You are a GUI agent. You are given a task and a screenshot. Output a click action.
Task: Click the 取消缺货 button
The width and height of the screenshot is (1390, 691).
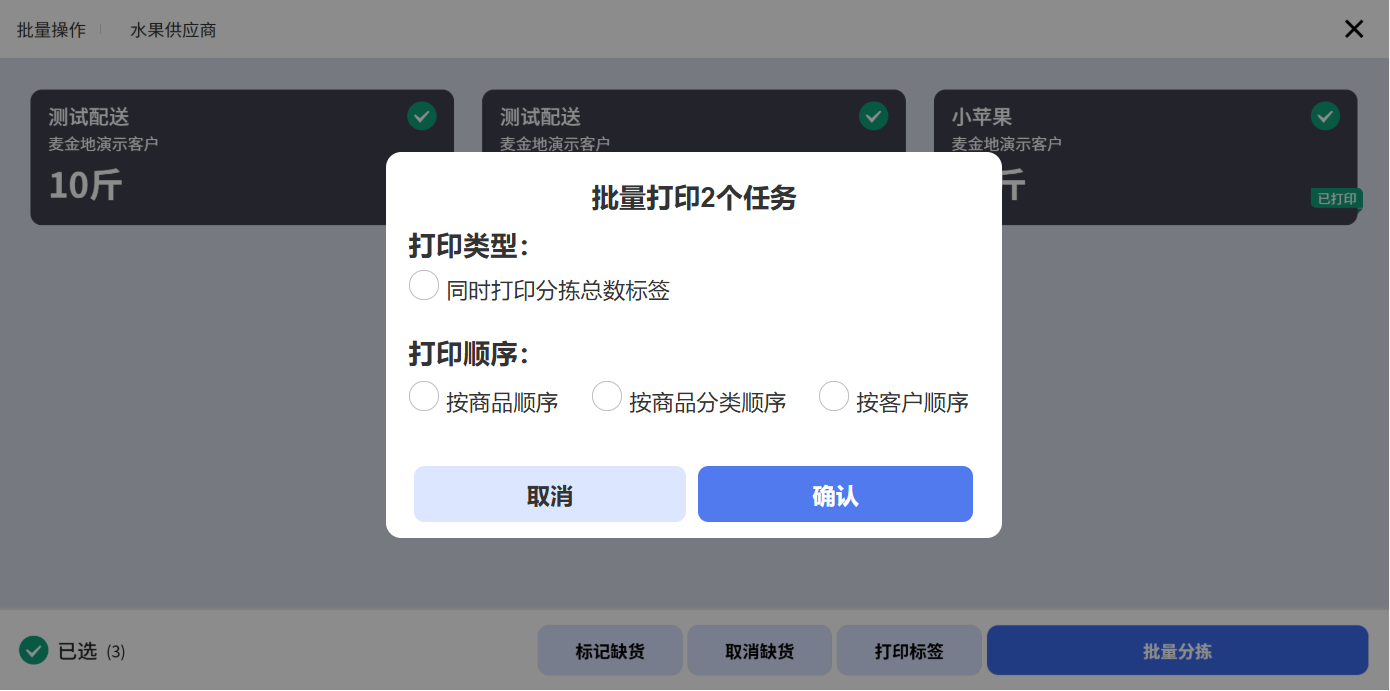click(759, 651)
